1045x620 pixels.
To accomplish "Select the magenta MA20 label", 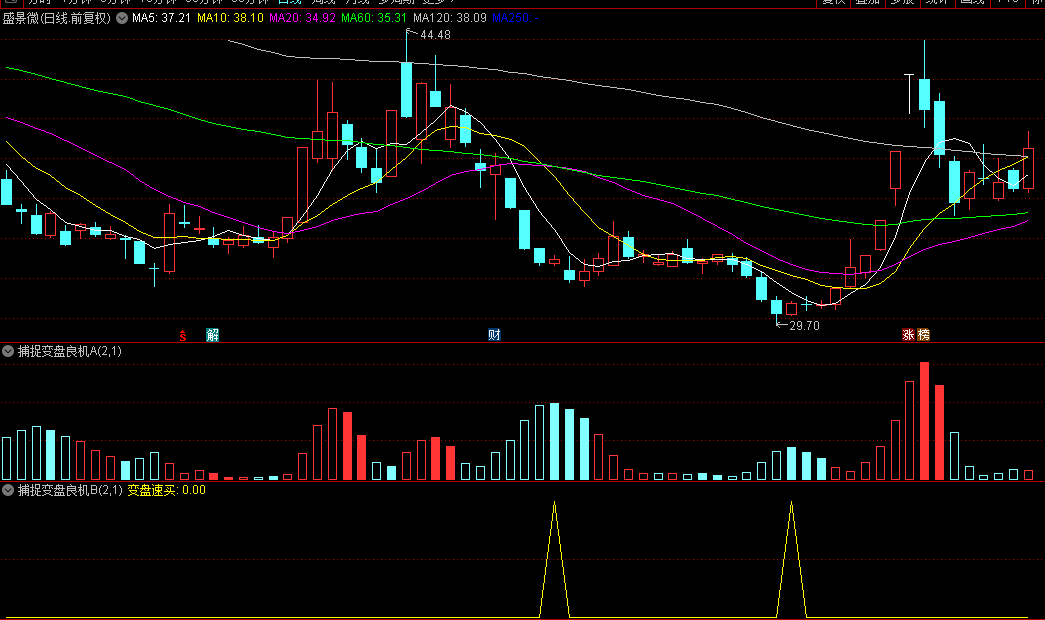I will [303, 18].
